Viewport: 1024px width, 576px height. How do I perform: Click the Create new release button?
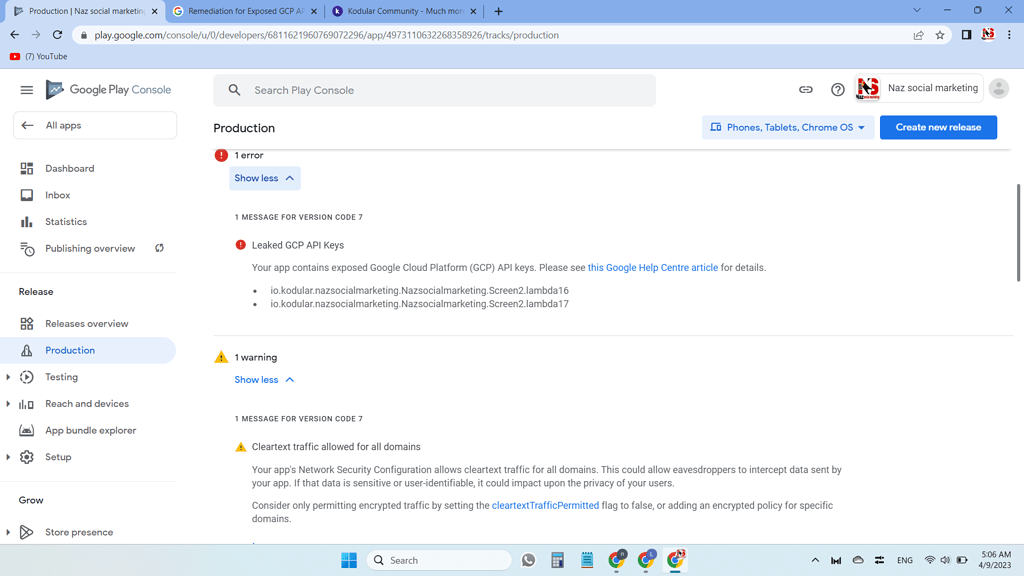coord(938,127)
